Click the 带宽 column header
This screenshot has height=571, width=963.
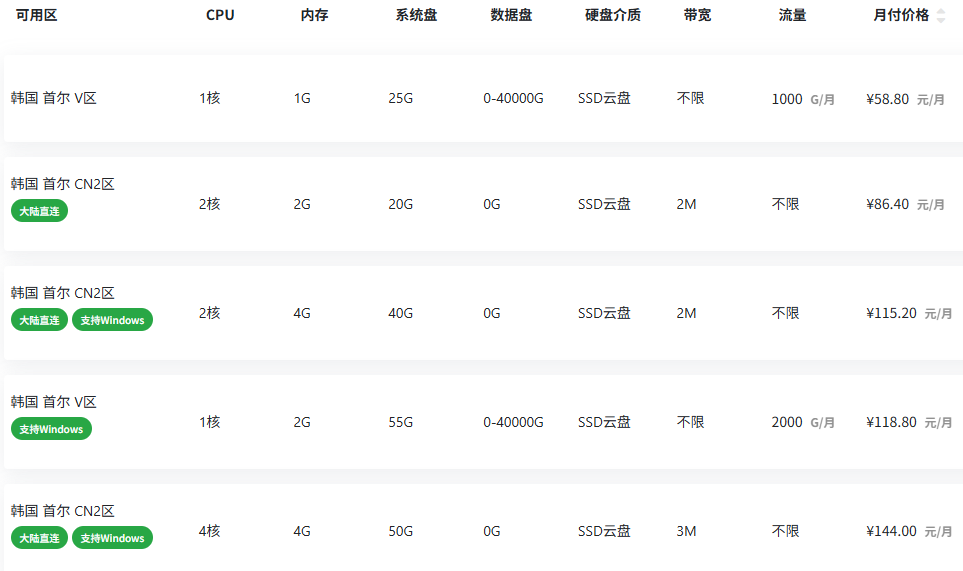coord(697,16)
